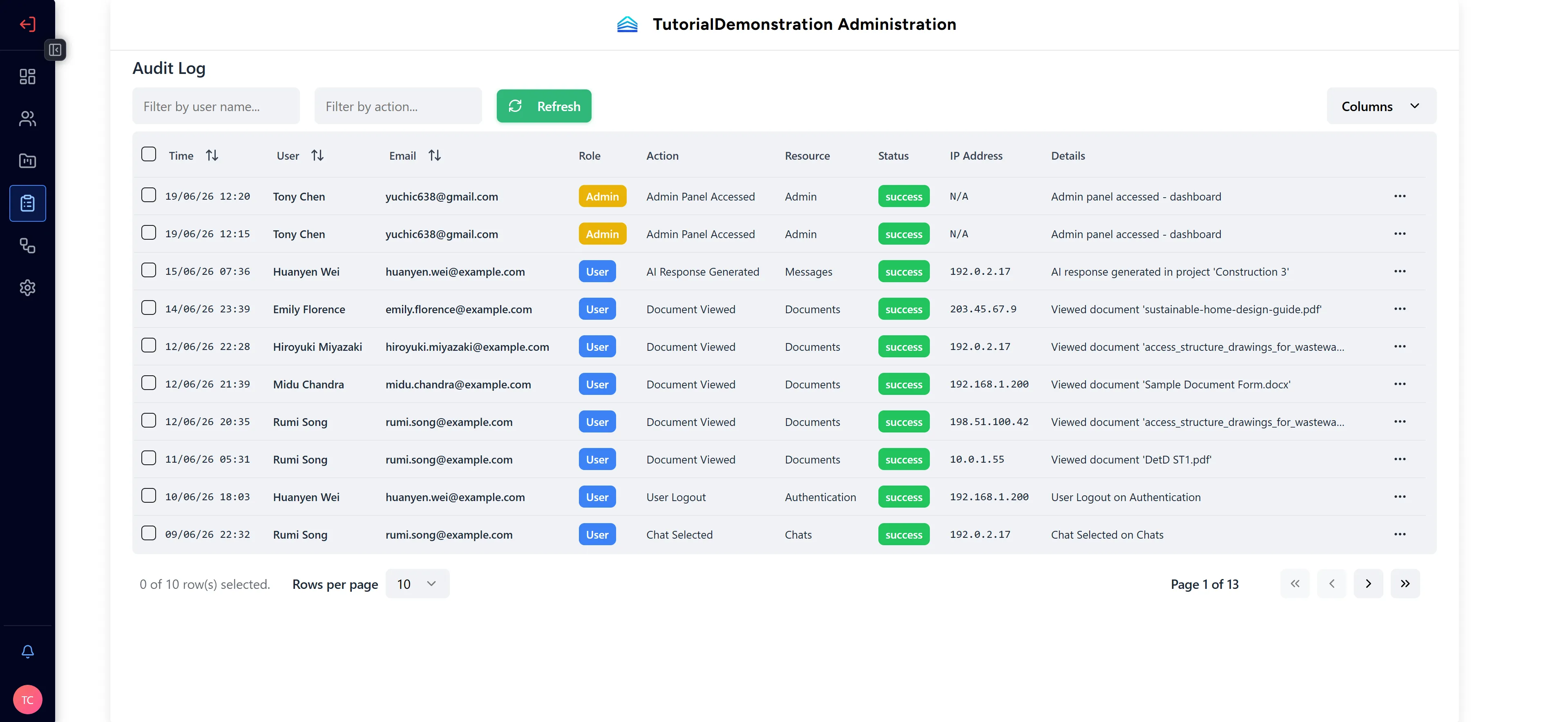Open row actions for 12/06/26 20:35 row
Viewport: 1568px width, 722px height.
click(1399, 421)
